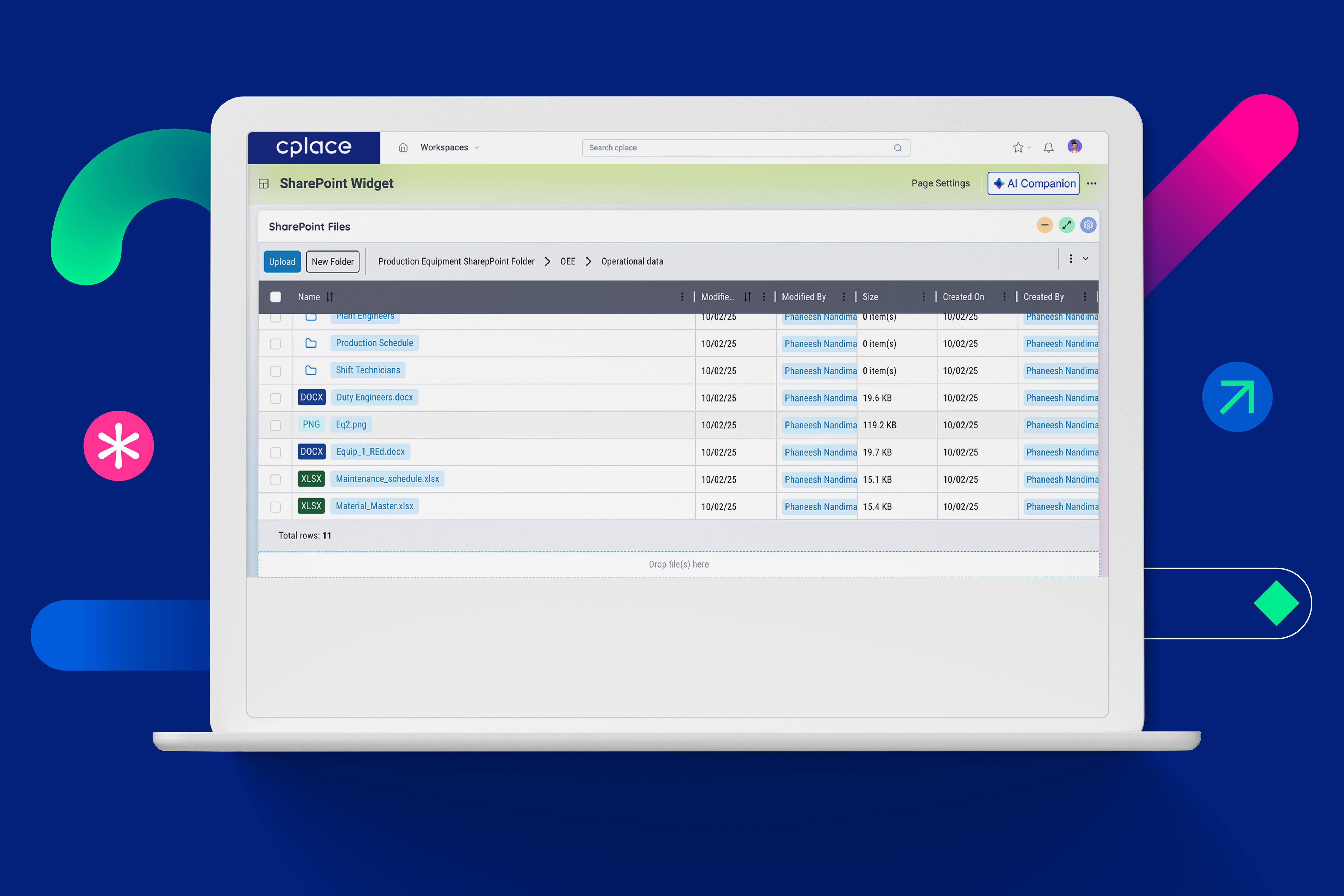Click the Upload button
The width and height of the screenshot is (1344, 896).
click(282, 262)
